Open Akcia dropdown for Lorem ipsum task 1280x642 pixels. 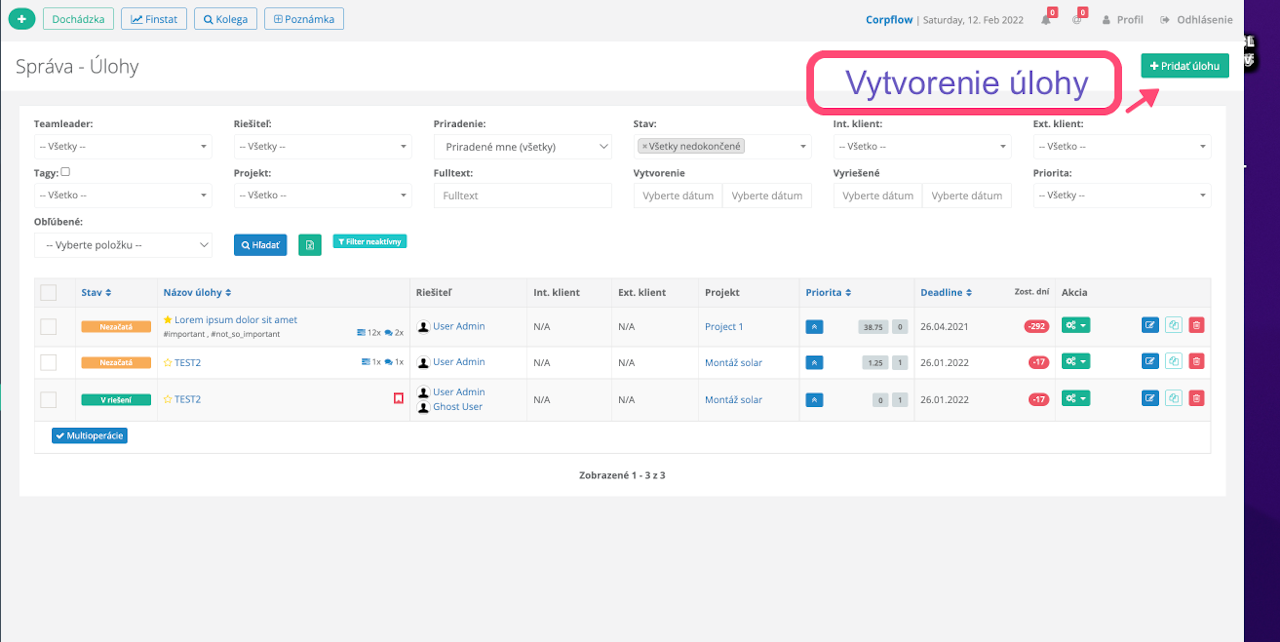click(1076, 325)
